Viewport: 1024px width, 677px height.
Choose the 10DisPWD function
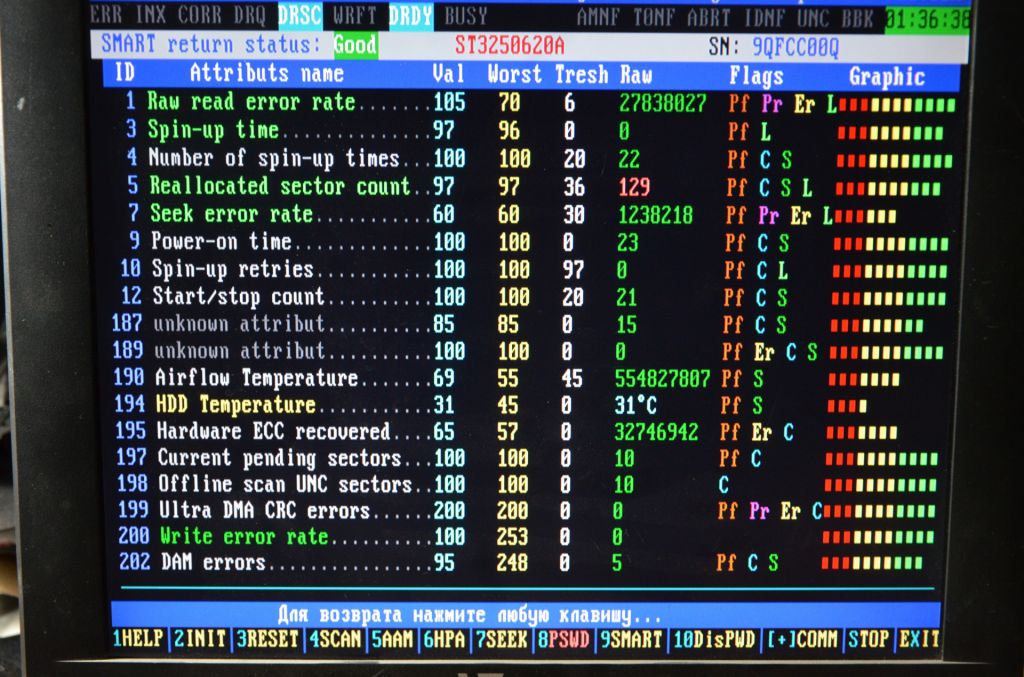713,639
